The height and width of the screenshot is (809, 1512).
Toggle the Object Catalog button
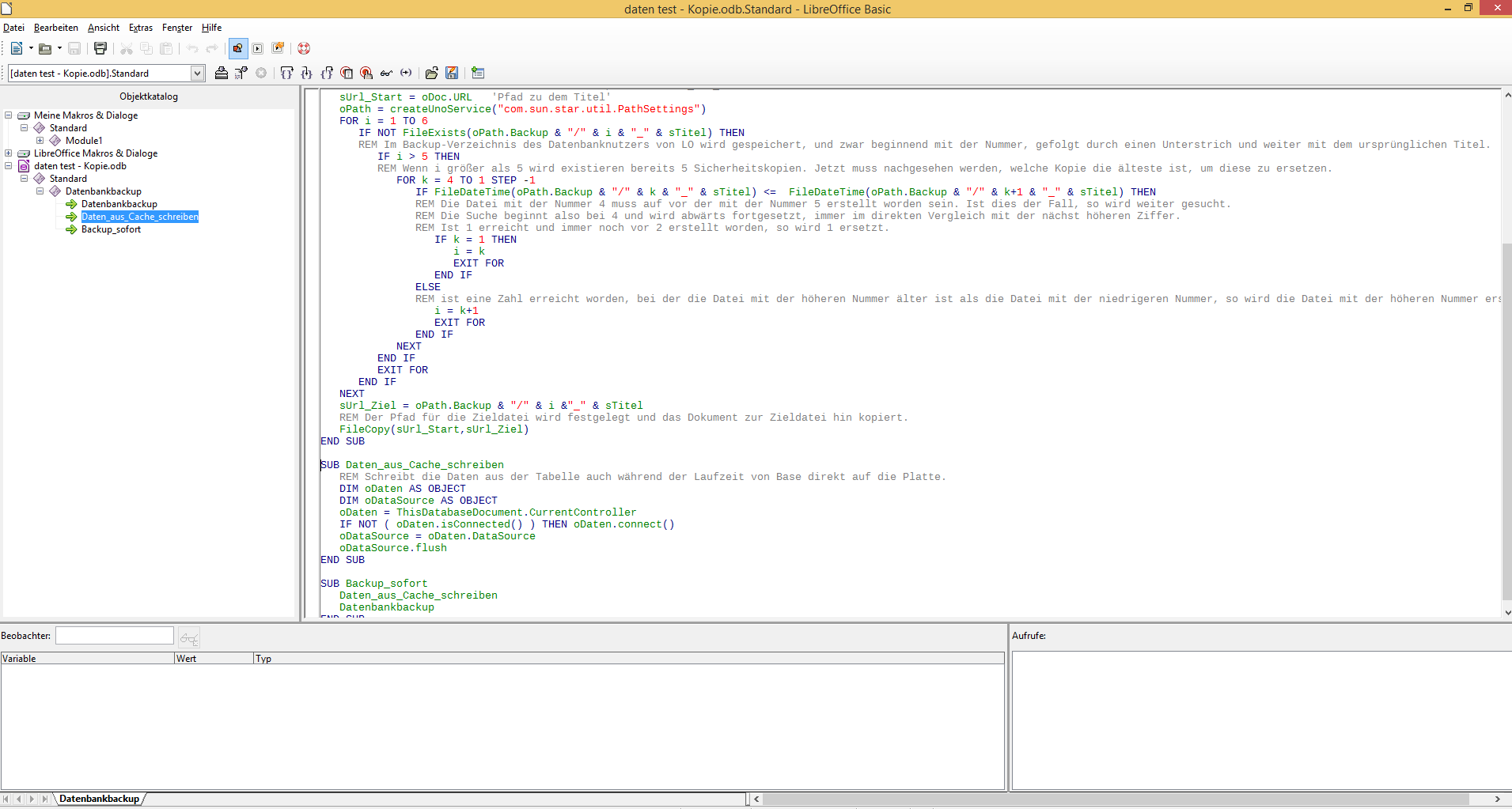click(x=238, y=48)
